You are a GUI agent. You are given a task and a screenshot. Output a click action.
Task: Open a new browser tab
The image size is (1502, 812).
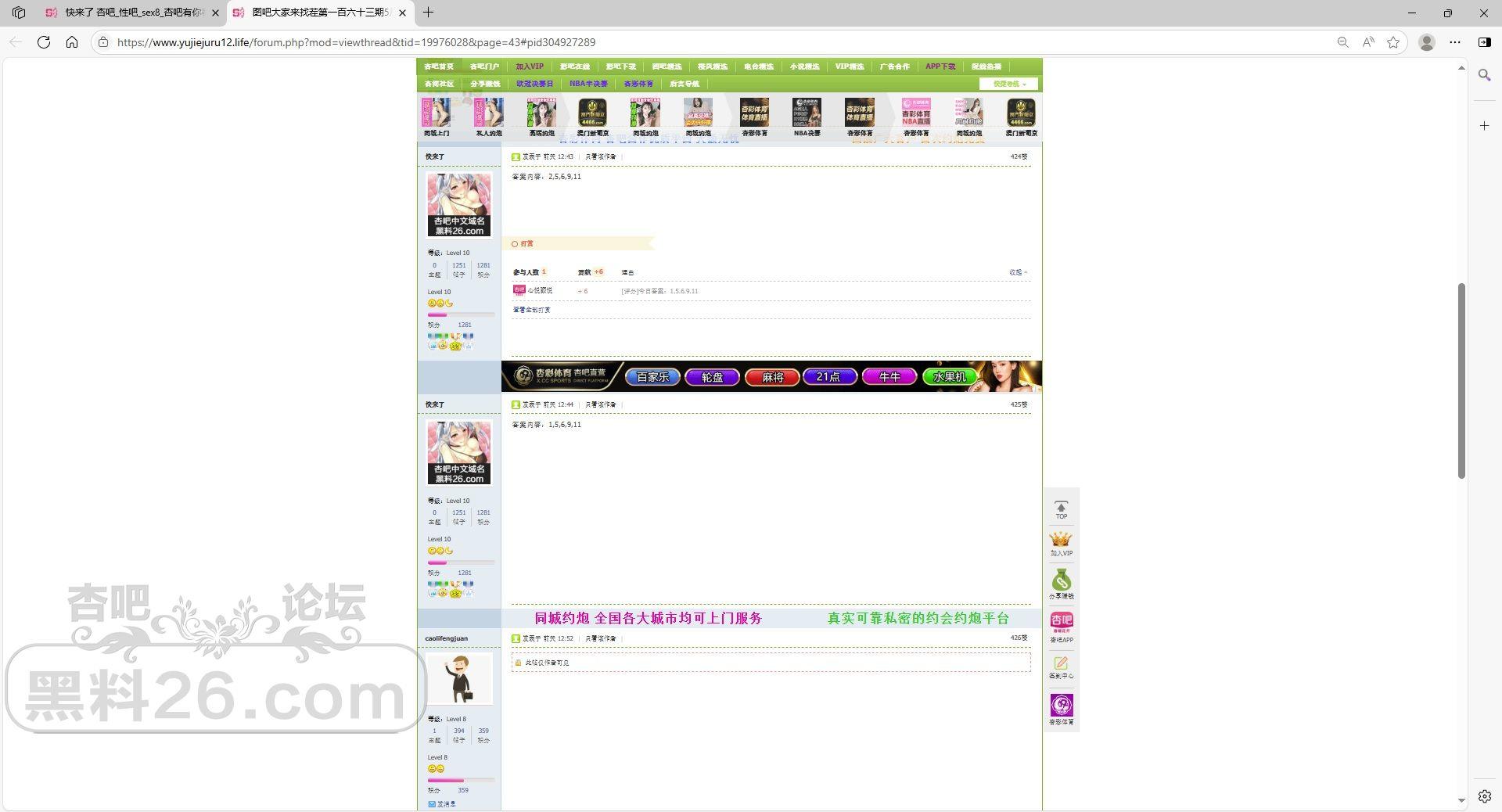[428, 13]
